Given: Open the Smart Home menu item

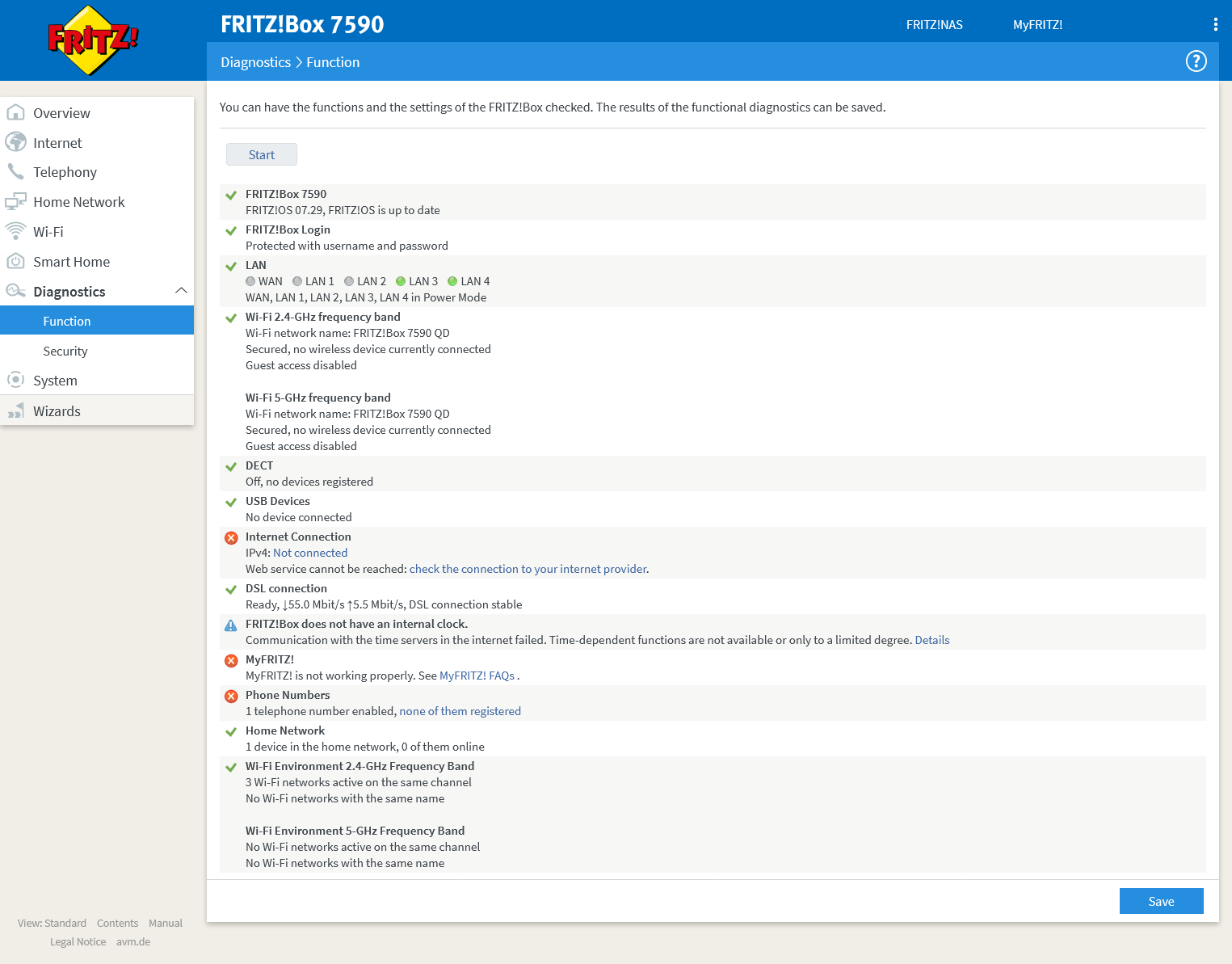Looking at the screenshot, I should tap(97, 261).
